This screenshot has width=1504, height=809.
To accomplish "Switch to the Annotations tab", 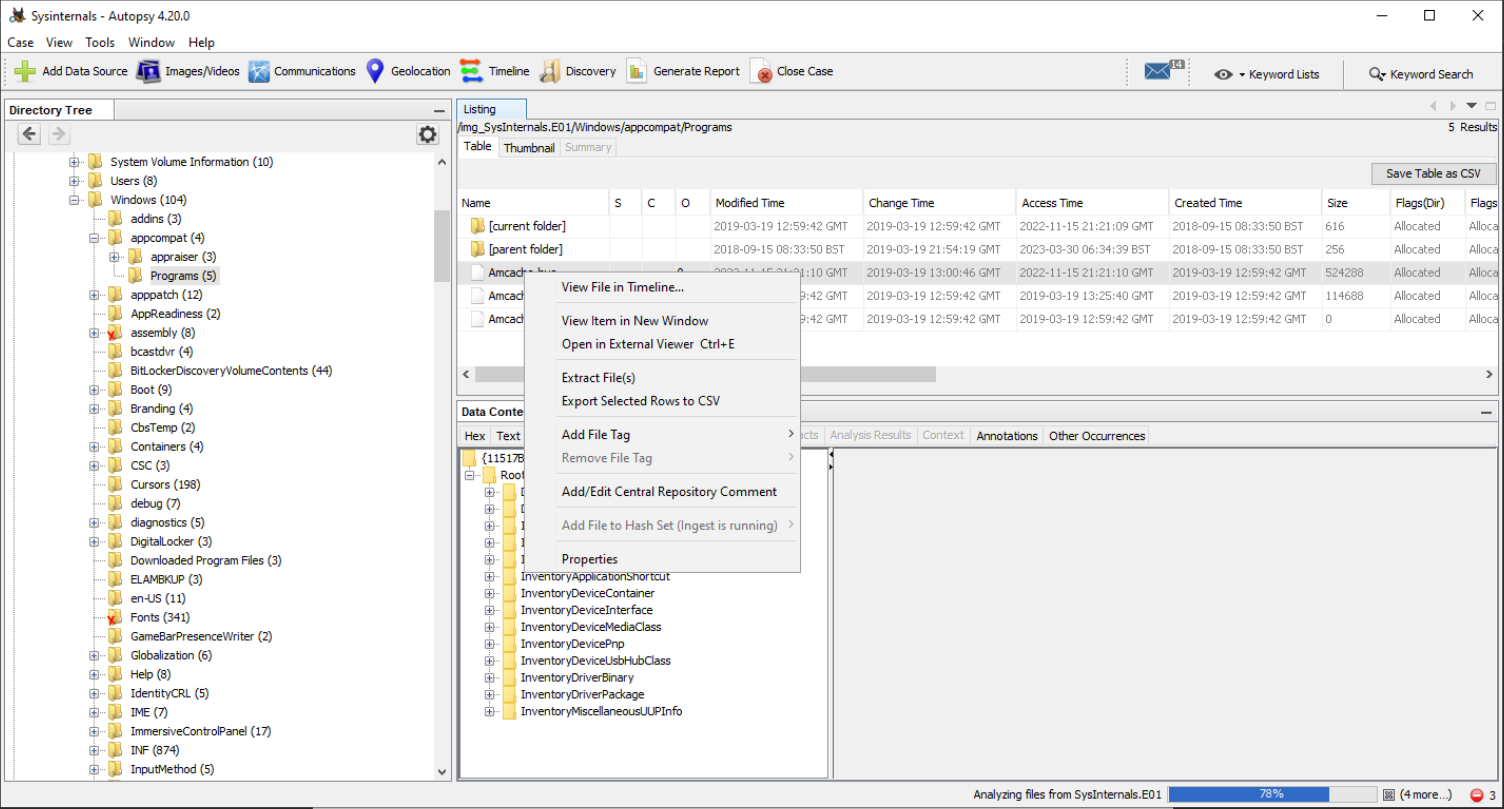I will (1007, 436).
